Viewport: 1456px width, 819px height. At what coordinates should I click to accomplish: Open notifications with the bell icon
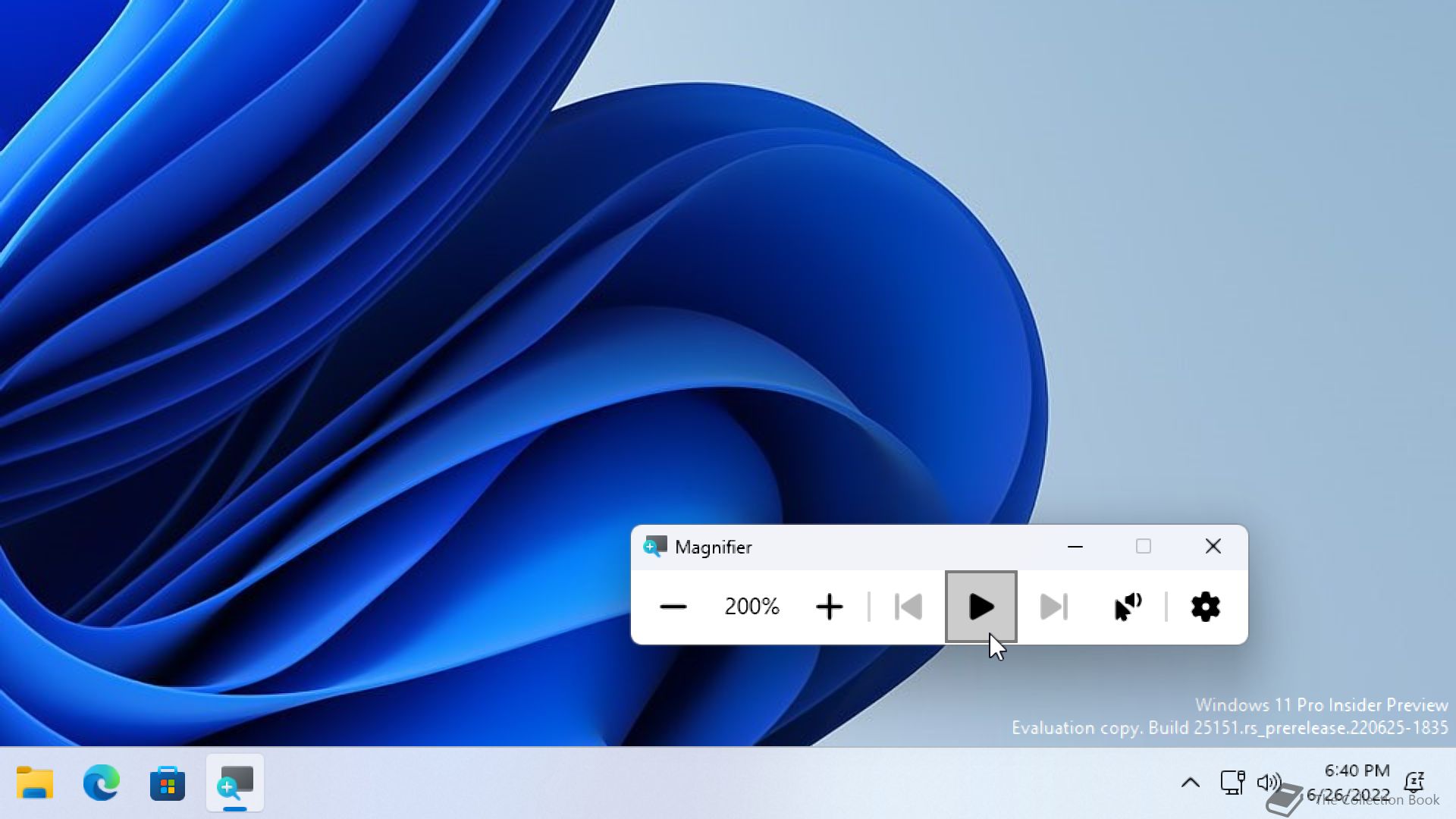(x=1414, y=783)
